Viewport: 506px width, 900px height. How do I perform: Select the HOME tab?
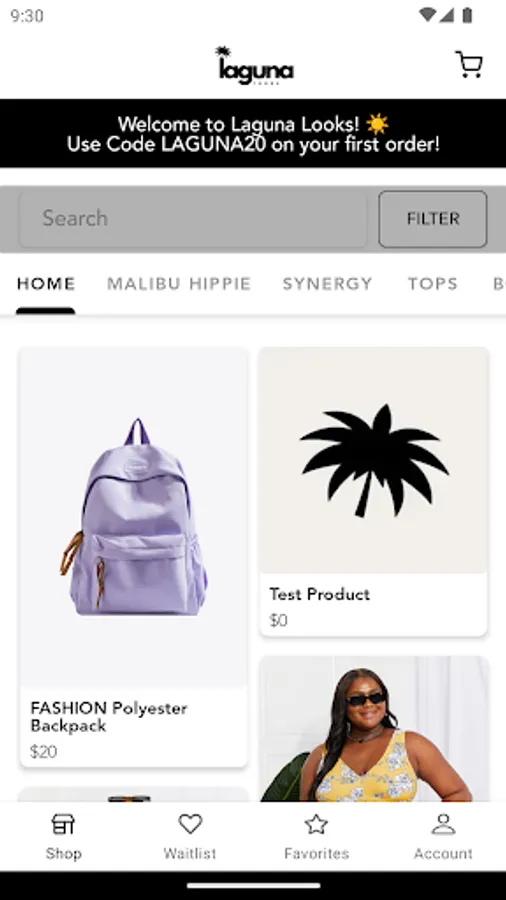point(46,284)
